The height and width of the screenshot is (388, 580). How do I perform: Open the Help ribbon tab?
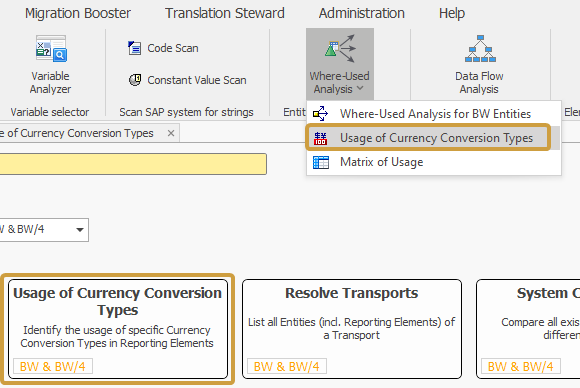tap(452, 13)
